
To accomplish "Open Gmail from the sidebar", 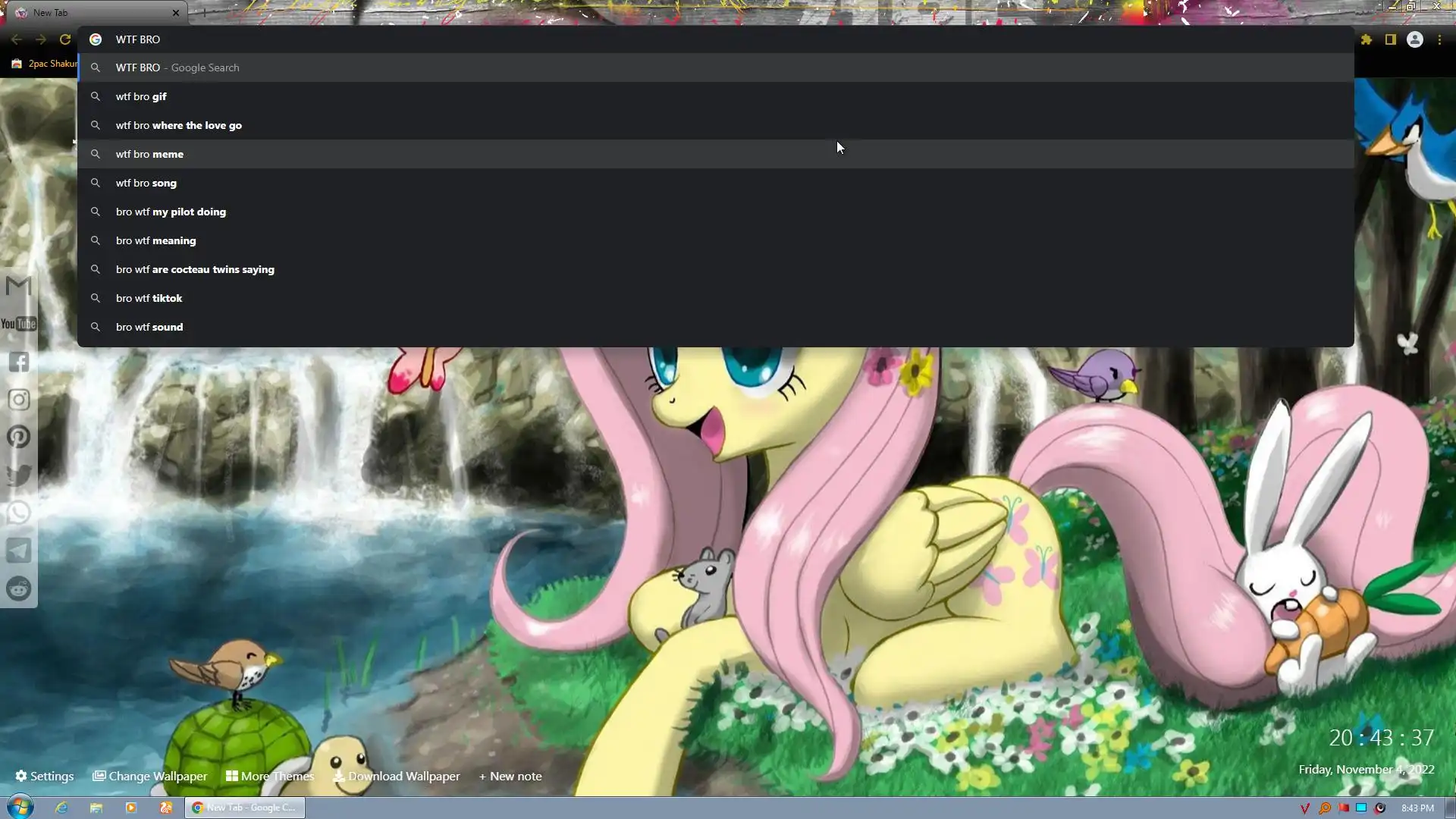I will [x=18, y=286].
